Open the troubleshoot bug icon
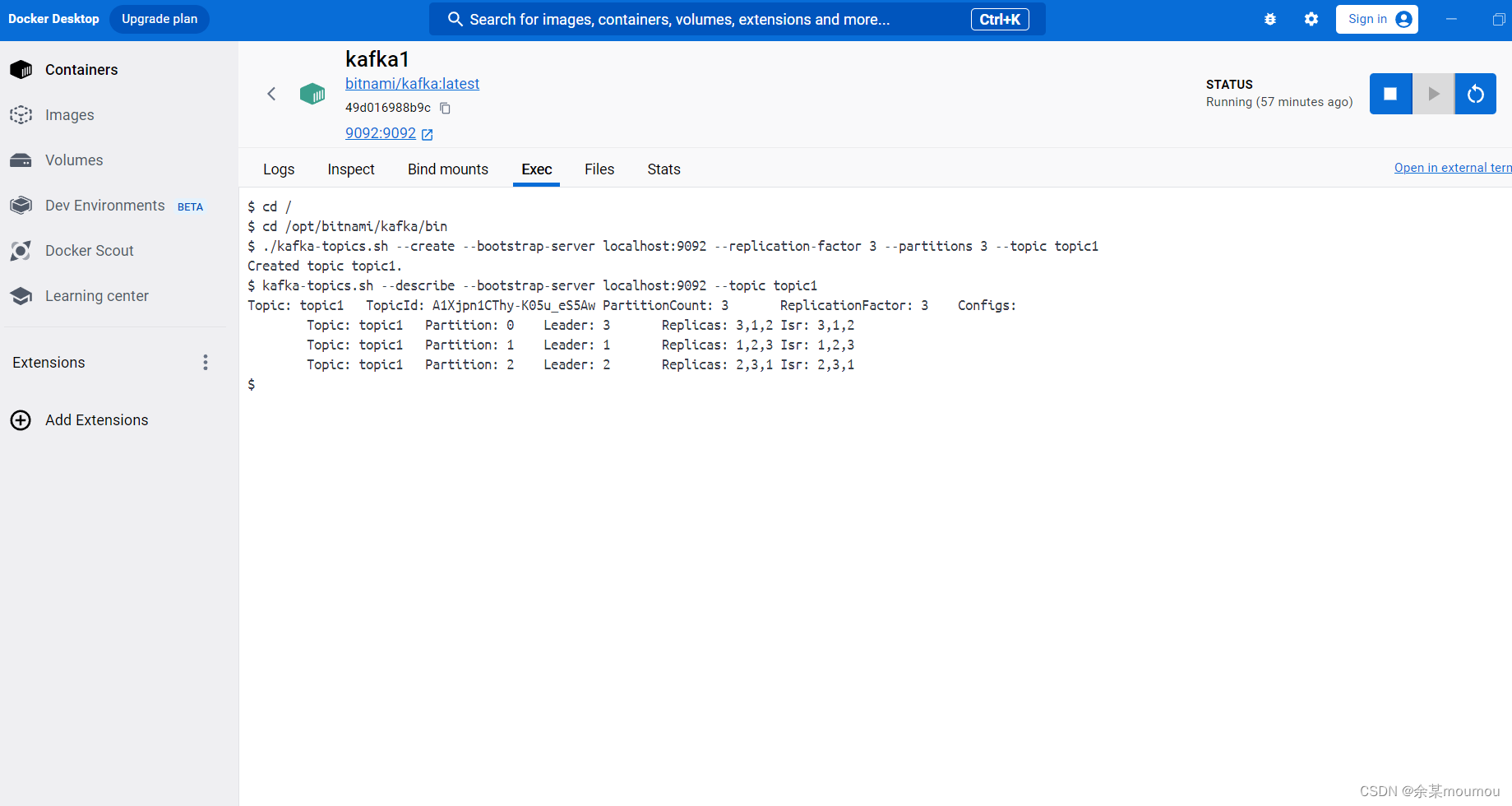1512x806 pixels. [x=1270, y=19]
